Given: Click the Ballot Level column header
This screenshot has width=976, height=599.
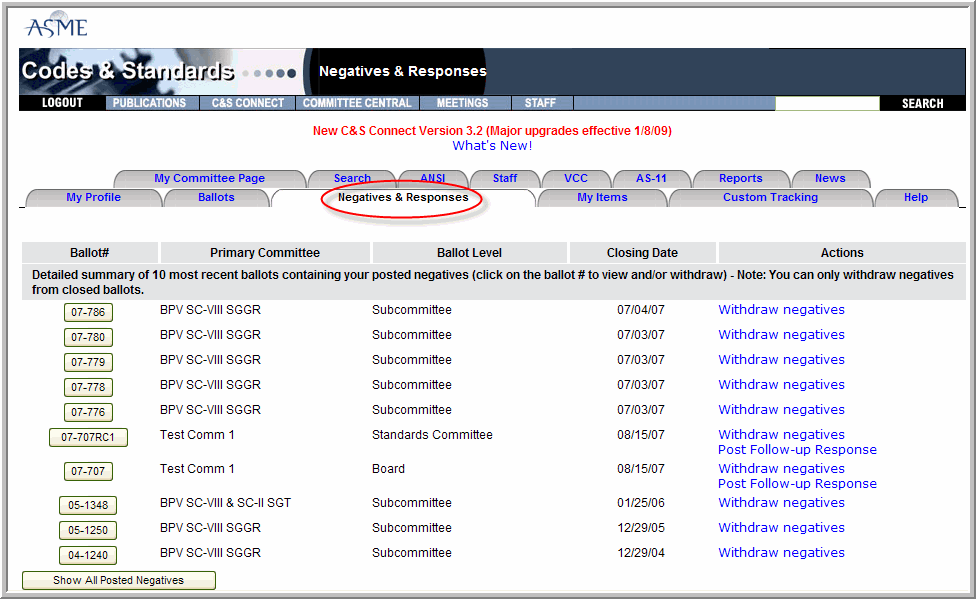Looking at the screenshot, I should (469, 253).
